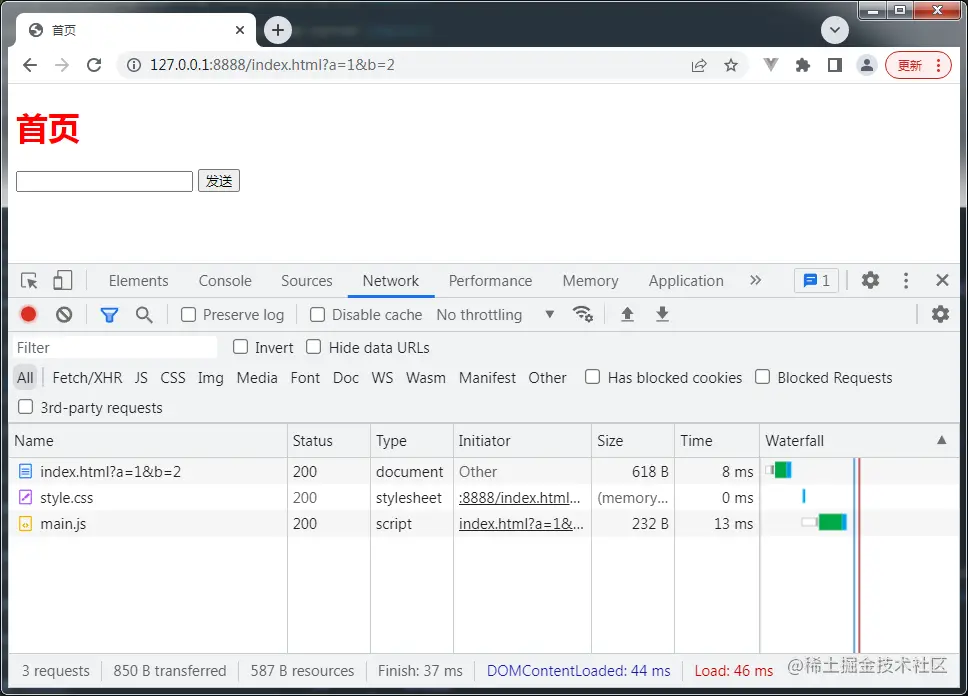Viewport: 968px width, 696px height.
Task: Check Hide data URLs checkbox
Action: 314,347
